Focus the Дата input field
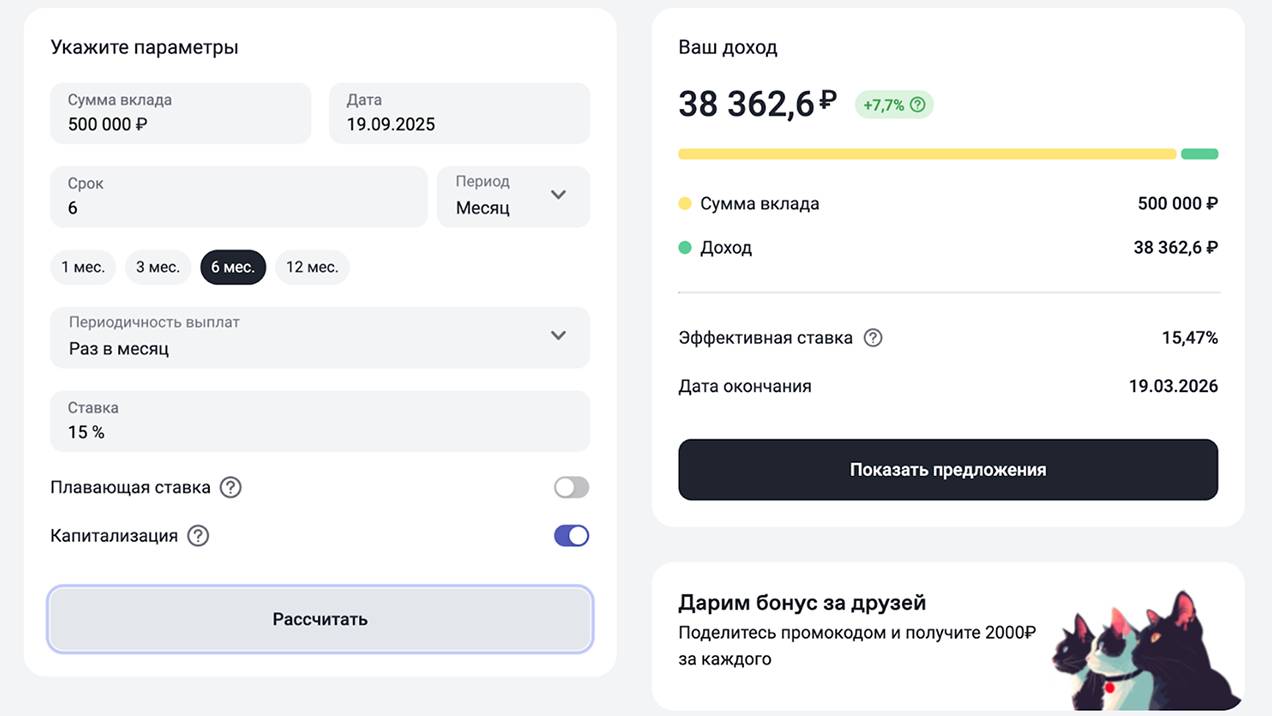This screenshot has width=1272, height=716. (459, 113)
